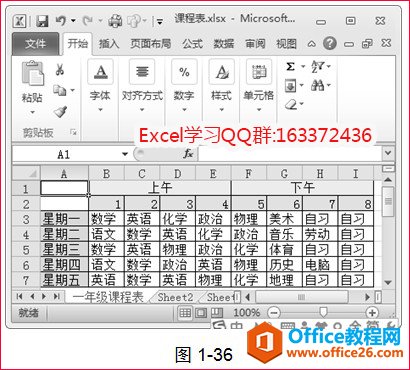410x370 pixels.
Task: Click the zoom slider handle
Action: pos(323,313)
